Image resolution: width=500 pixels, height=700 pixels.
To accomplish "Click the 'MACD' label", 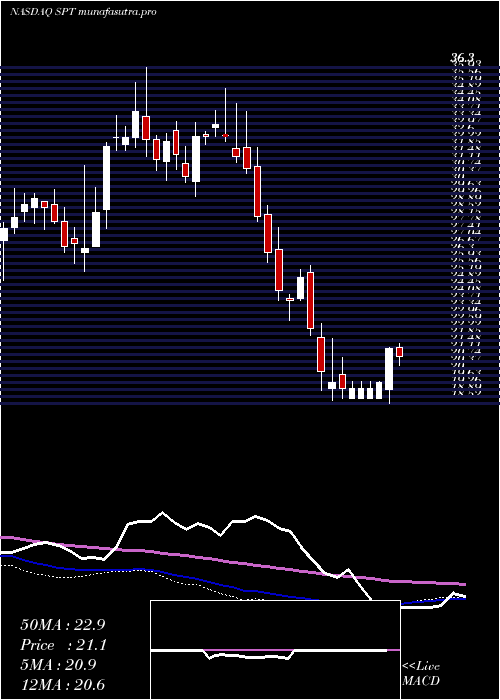I will coord(421,681).
